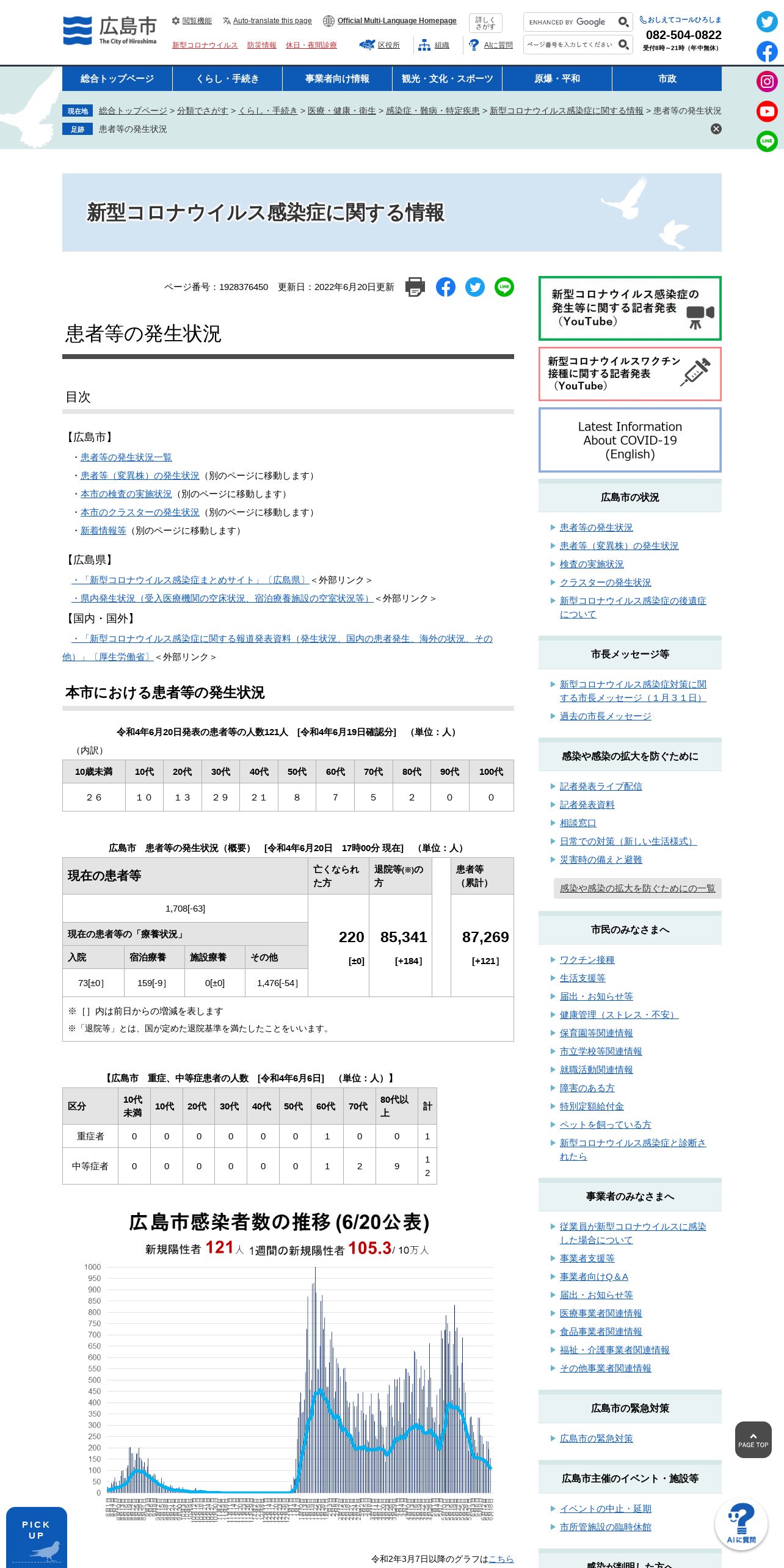Viewport: 784px width, 1568px height.
Task: Open Latest Information About COVID-19 English banner
Action: tap(630, 440)
